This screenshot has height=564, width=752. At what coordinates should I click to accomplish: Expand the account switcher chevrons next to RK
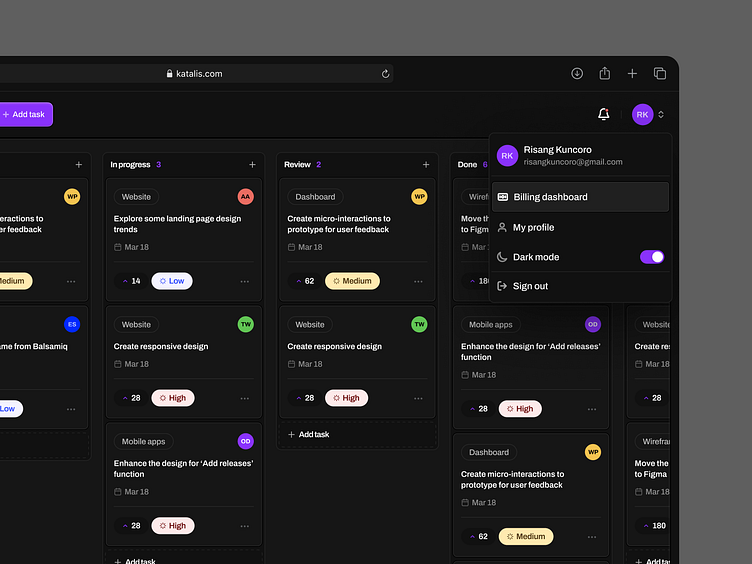coord(661,115)
